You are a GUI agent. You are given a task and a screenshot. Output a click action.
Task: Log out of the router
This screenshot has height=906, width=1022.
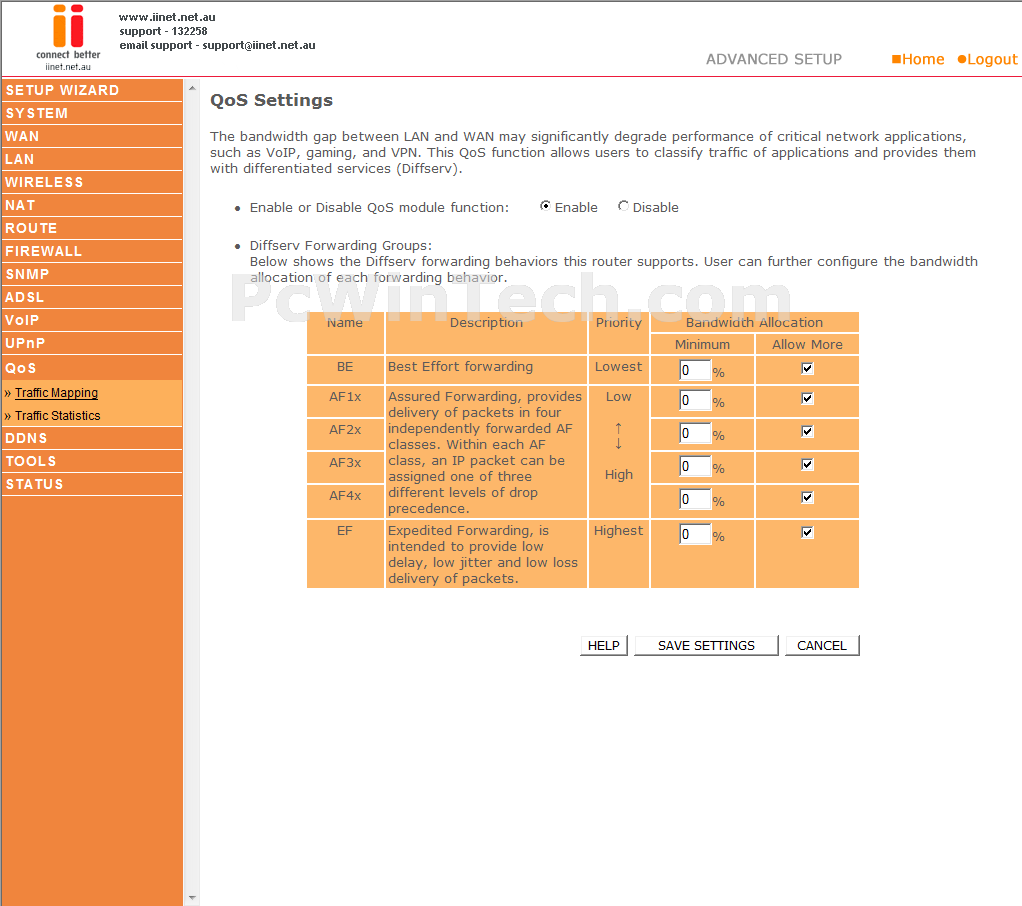(987, 59)
